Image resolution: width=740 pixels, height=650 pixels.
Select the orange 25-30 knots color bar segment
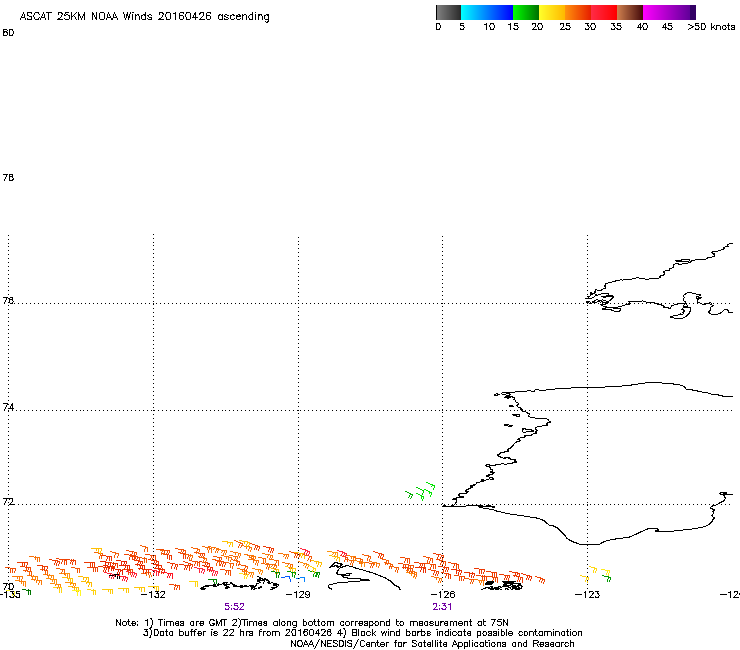(x=578, y=12)
